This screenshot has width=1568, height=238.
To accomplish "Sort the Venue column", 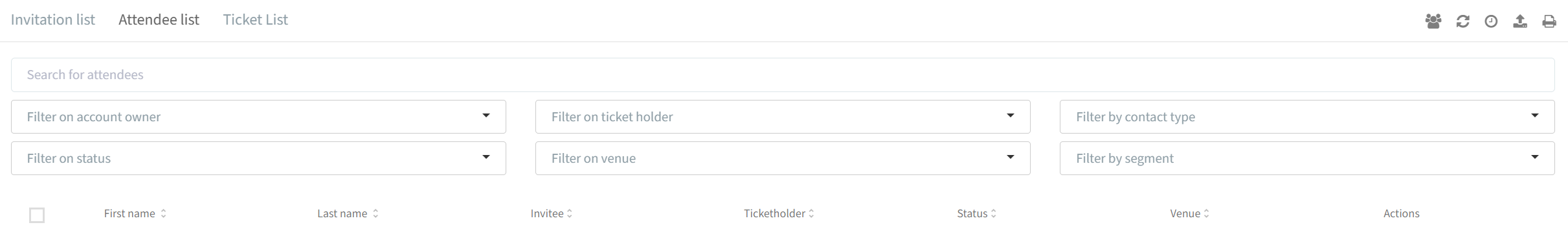I will [x=1189, y=213].
